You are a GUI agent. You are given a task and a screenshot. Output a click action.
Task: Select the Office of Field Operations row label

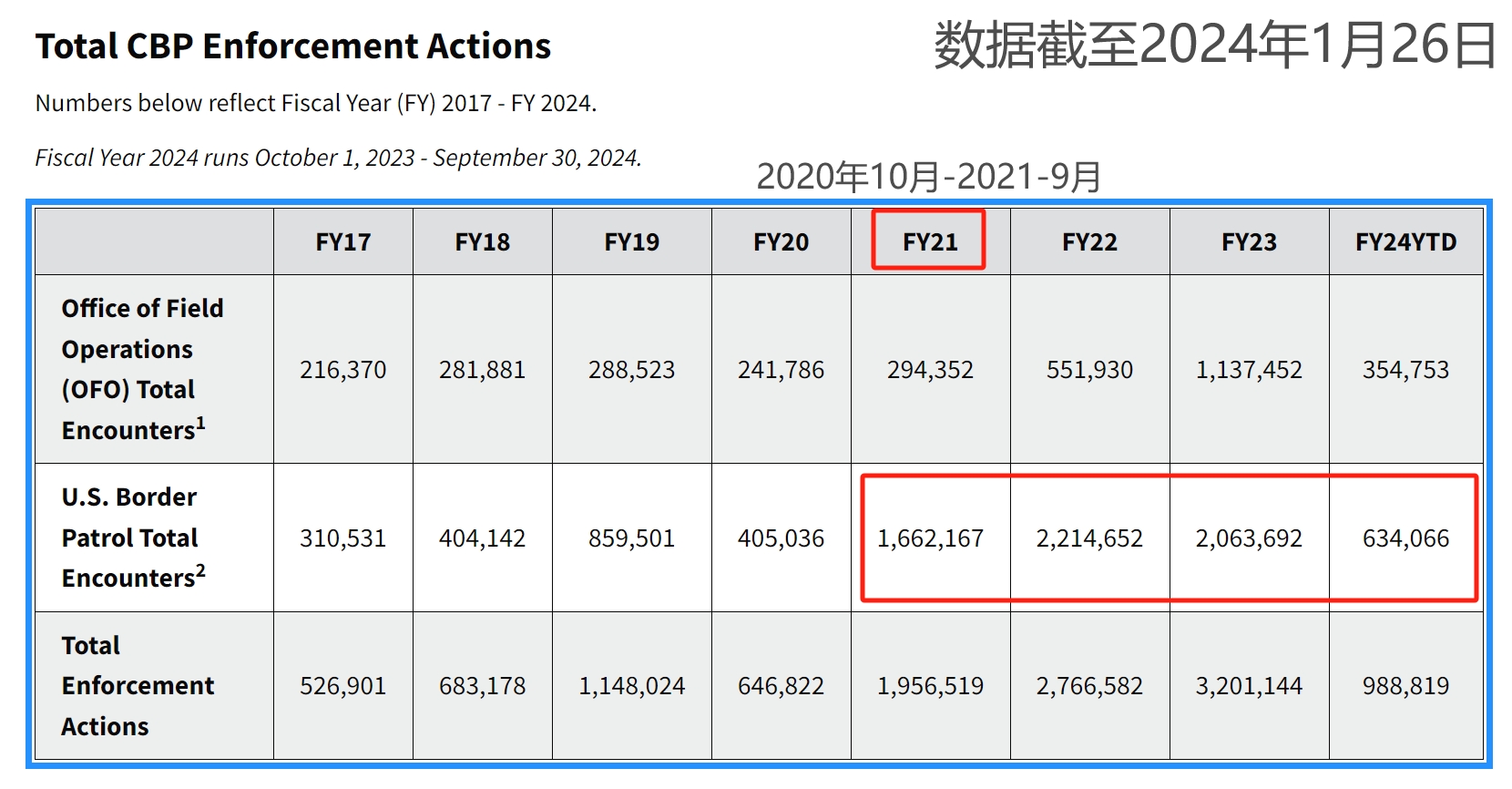[x=143, y=369]
